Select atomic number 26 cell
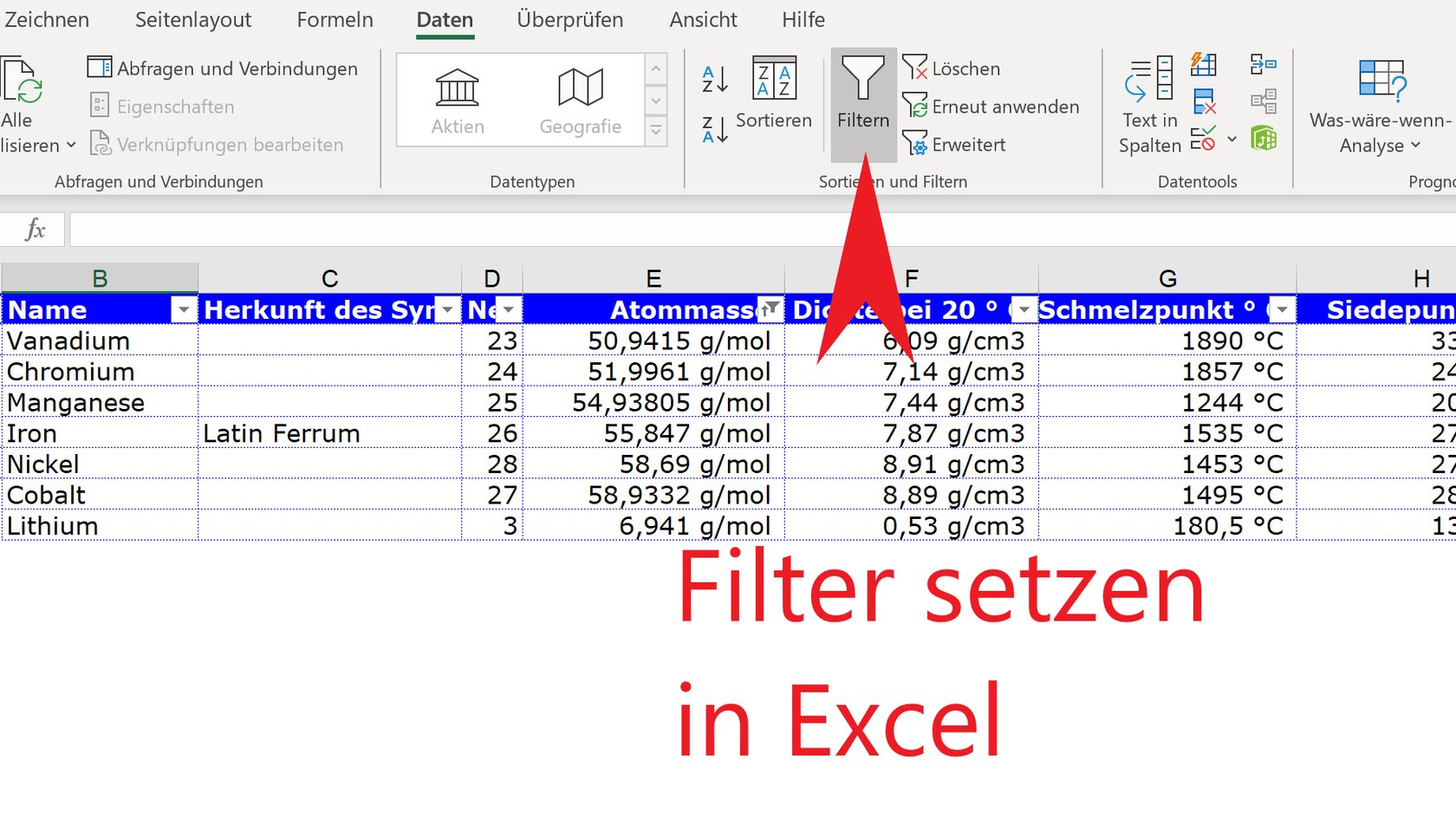The width and height of the screenshot is (1456, 818). click(x=492, y=433)
